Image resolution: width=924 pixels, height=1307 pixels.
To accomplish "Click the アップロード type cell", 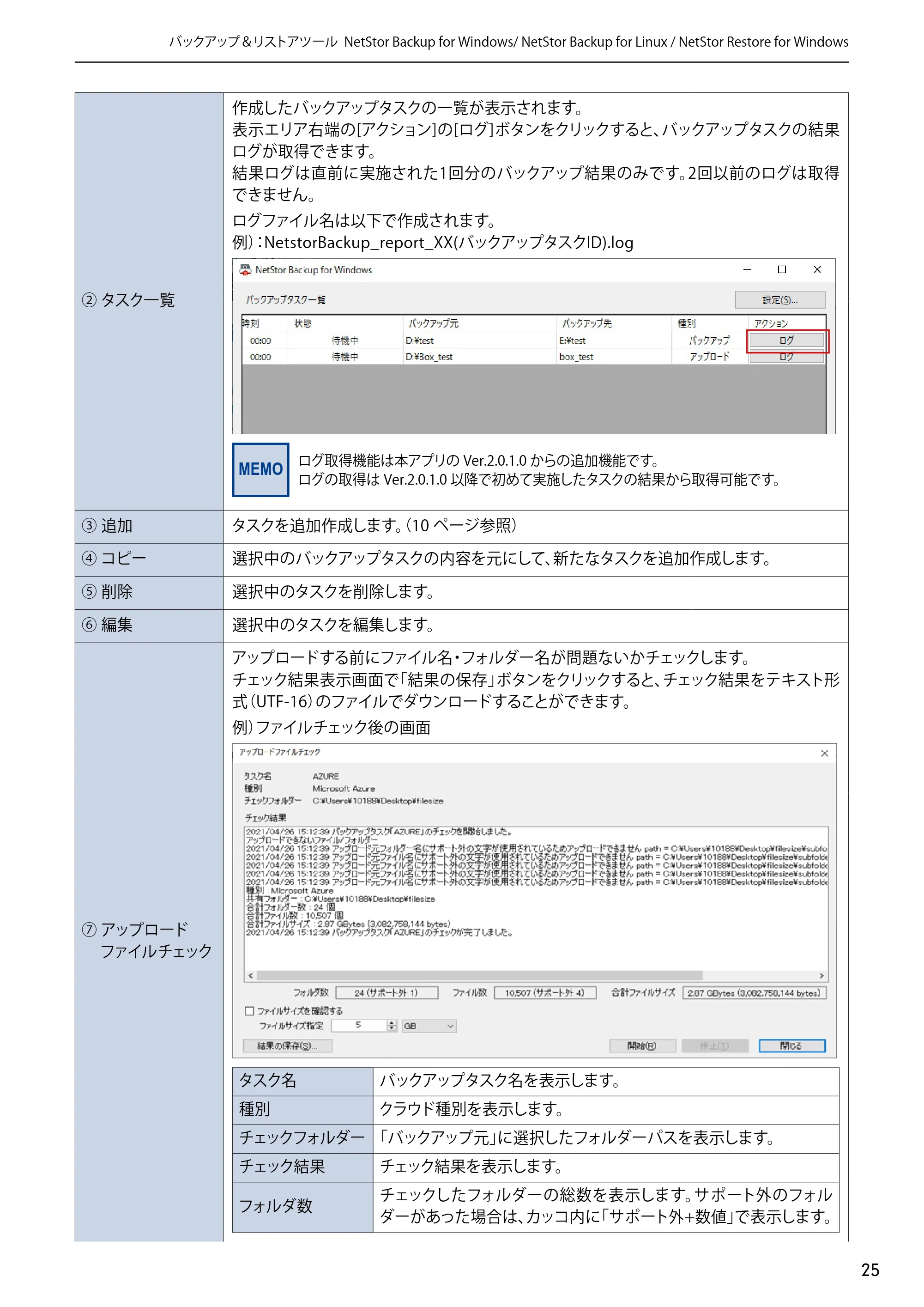I will (x=709, y=357).
